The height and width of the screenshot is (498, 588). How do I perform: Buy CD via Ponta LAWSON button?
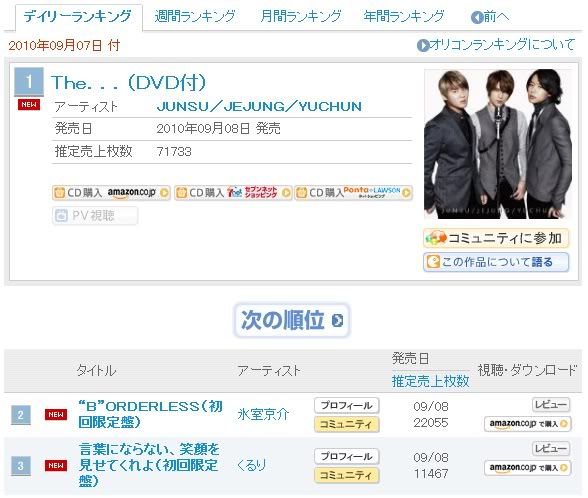354,193
